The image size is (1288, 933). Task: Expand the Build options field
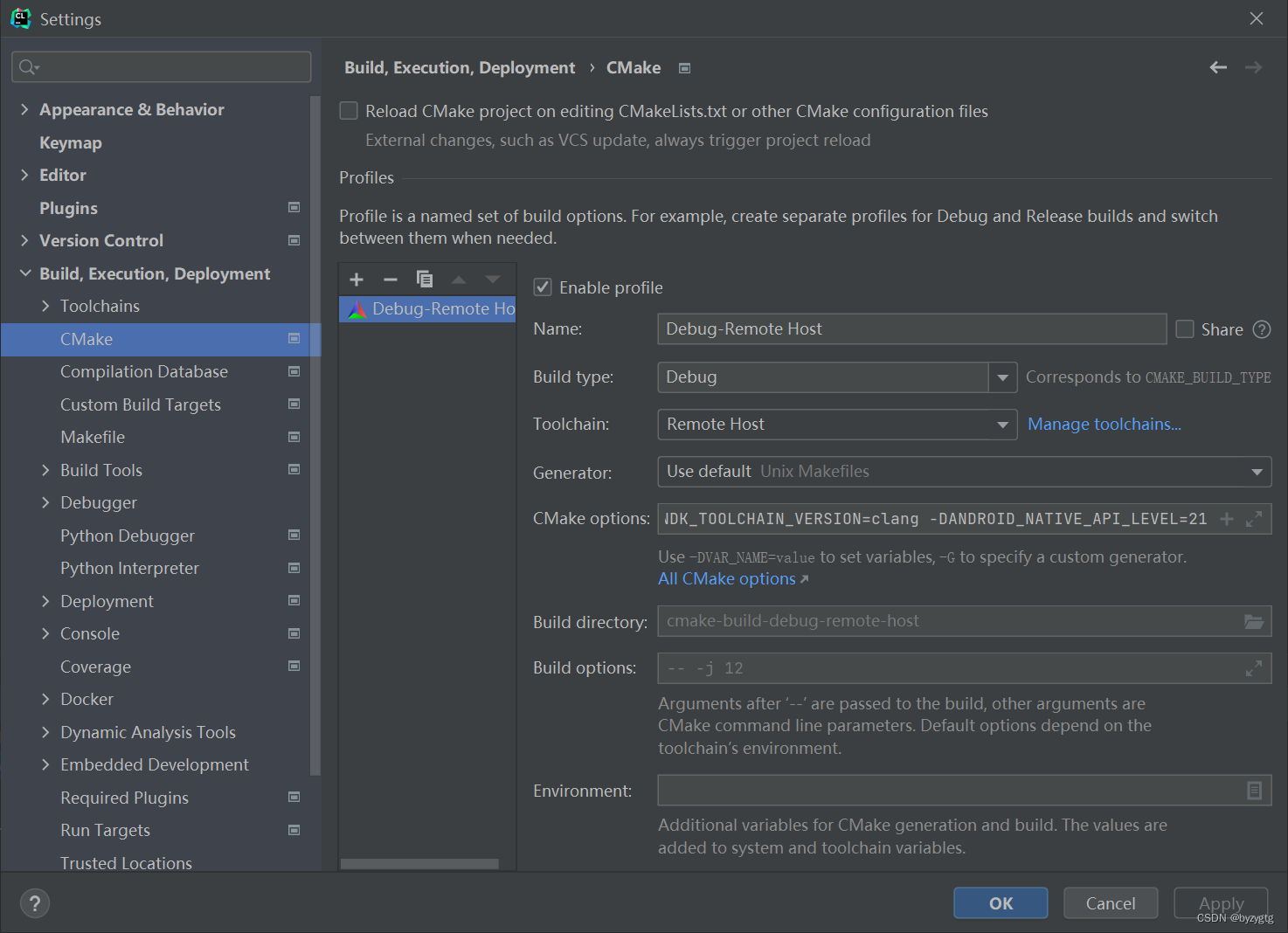[x=1254, y=668]
